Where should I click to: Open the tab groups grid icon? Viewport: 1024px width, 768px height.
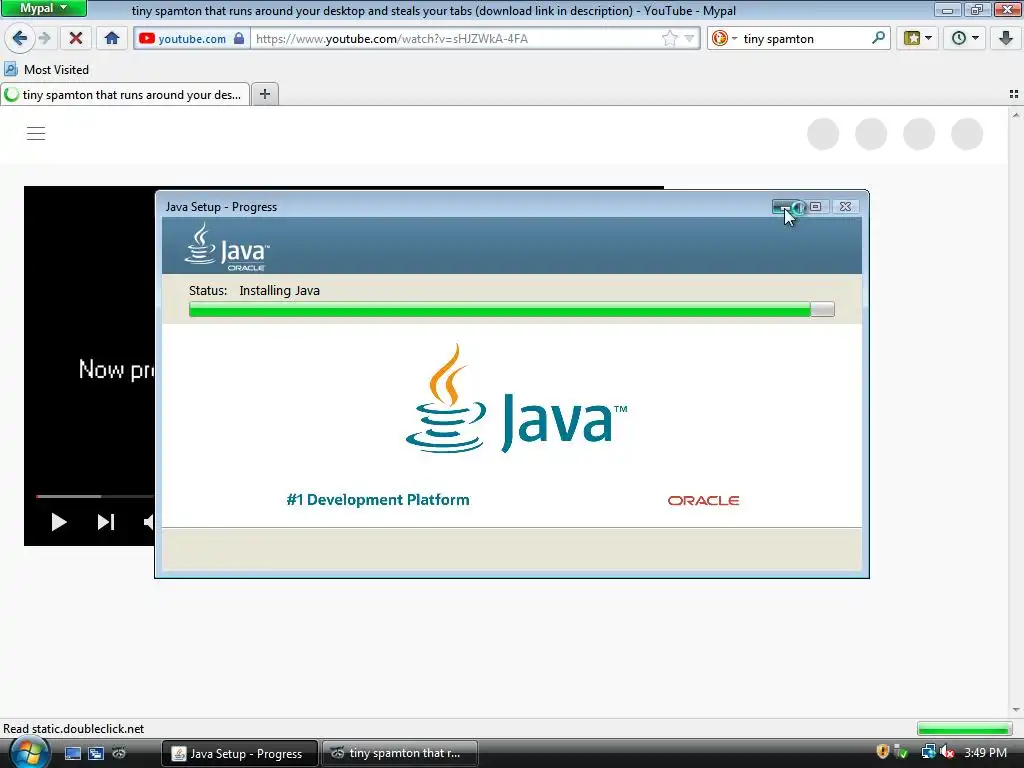(x=1014, y=95)
